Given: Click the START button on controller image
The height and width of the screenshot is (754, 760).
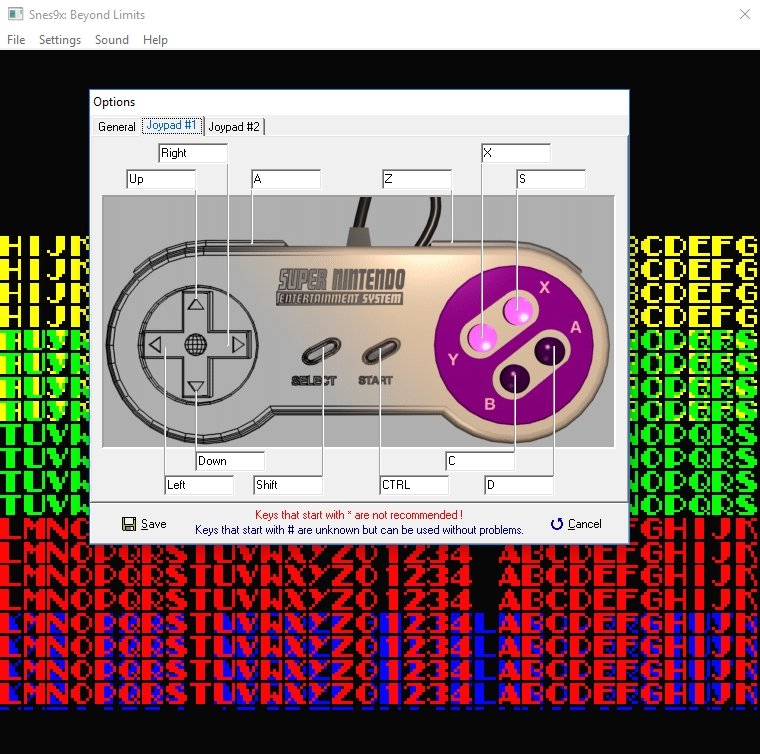Looking at the screenshot, I should [381, 351].
